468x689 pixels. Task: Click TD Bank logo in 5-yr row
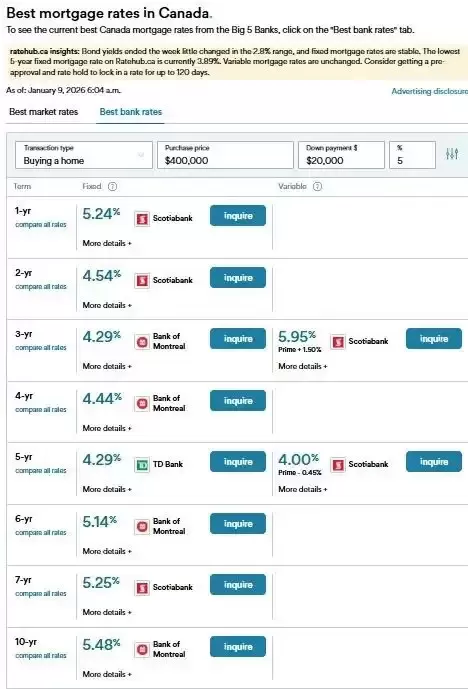pyautogui.click(x=142, y=464)
